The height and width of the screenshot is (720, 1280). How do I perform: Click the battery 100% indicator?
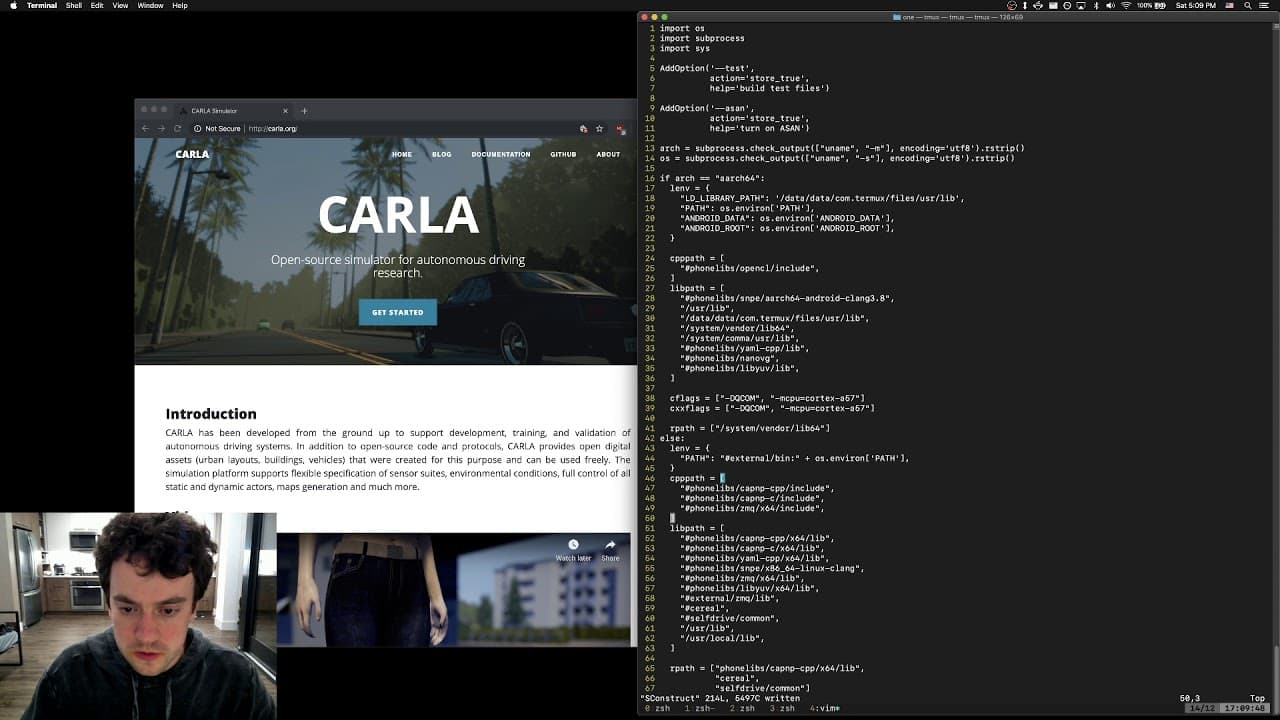1152,5
